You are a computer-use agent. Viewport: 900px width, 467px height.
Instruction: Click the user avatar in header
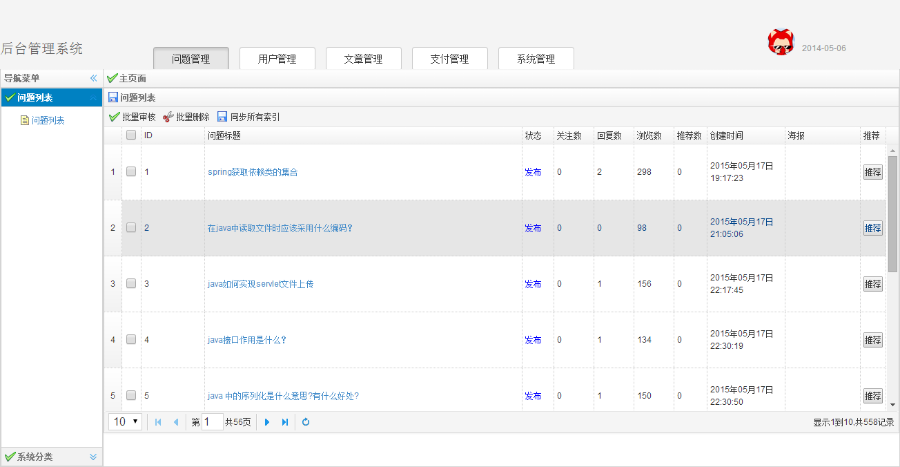(x=780, y=43)
